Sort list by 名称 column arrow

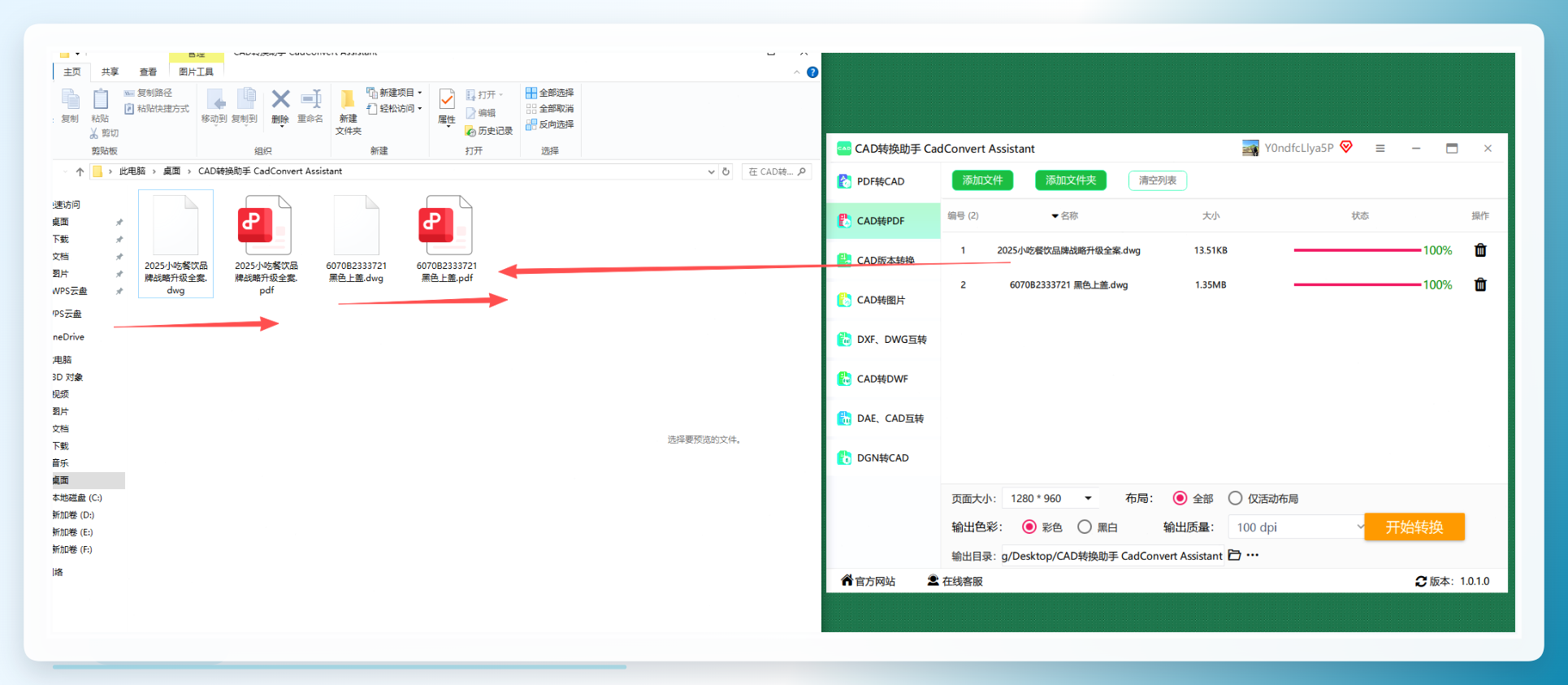click(1055, 216)
